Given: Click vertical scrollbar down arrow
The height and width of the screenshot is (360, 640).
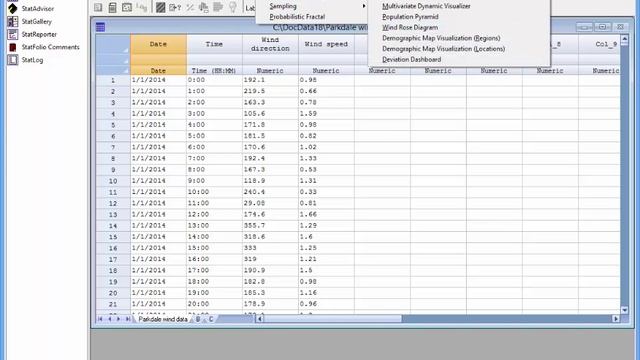Looking at the screenshot, I should [624, 310].
